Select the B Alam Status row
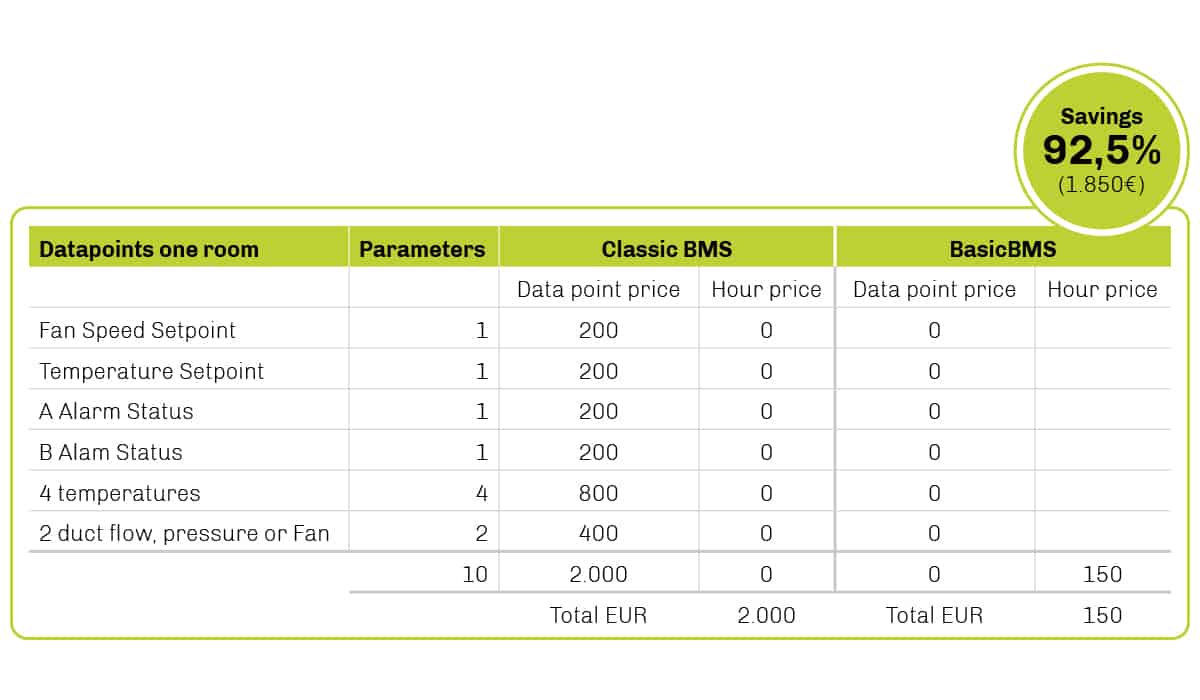 click(600, 452)
